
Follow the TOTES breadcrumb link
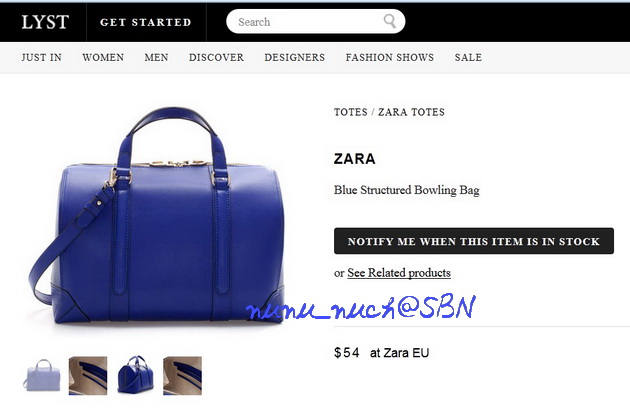tap(351, 112)
